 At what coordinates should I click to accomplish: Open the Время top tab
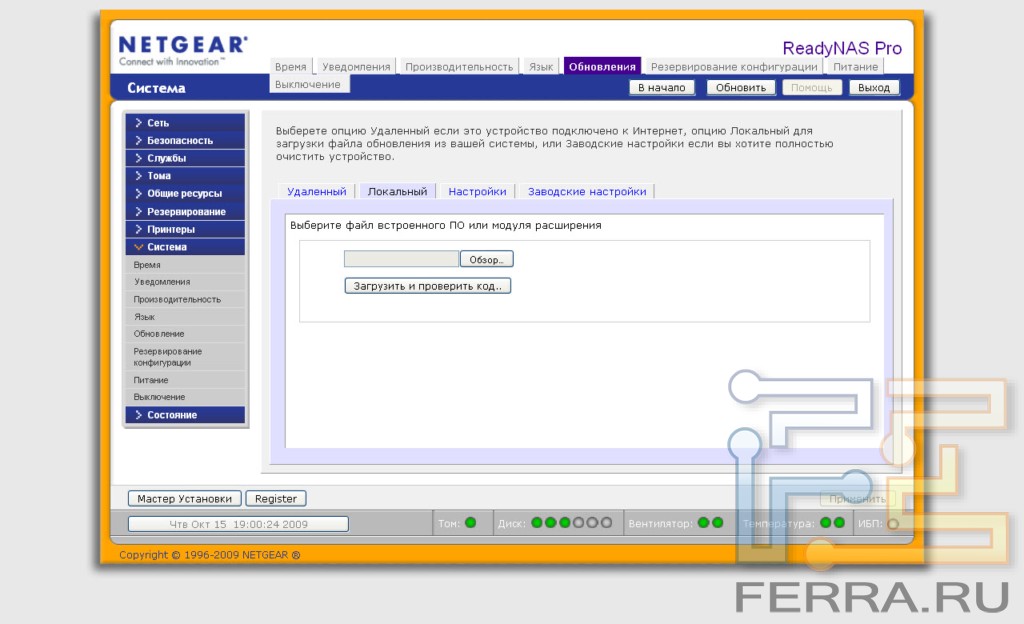(291, 67)
